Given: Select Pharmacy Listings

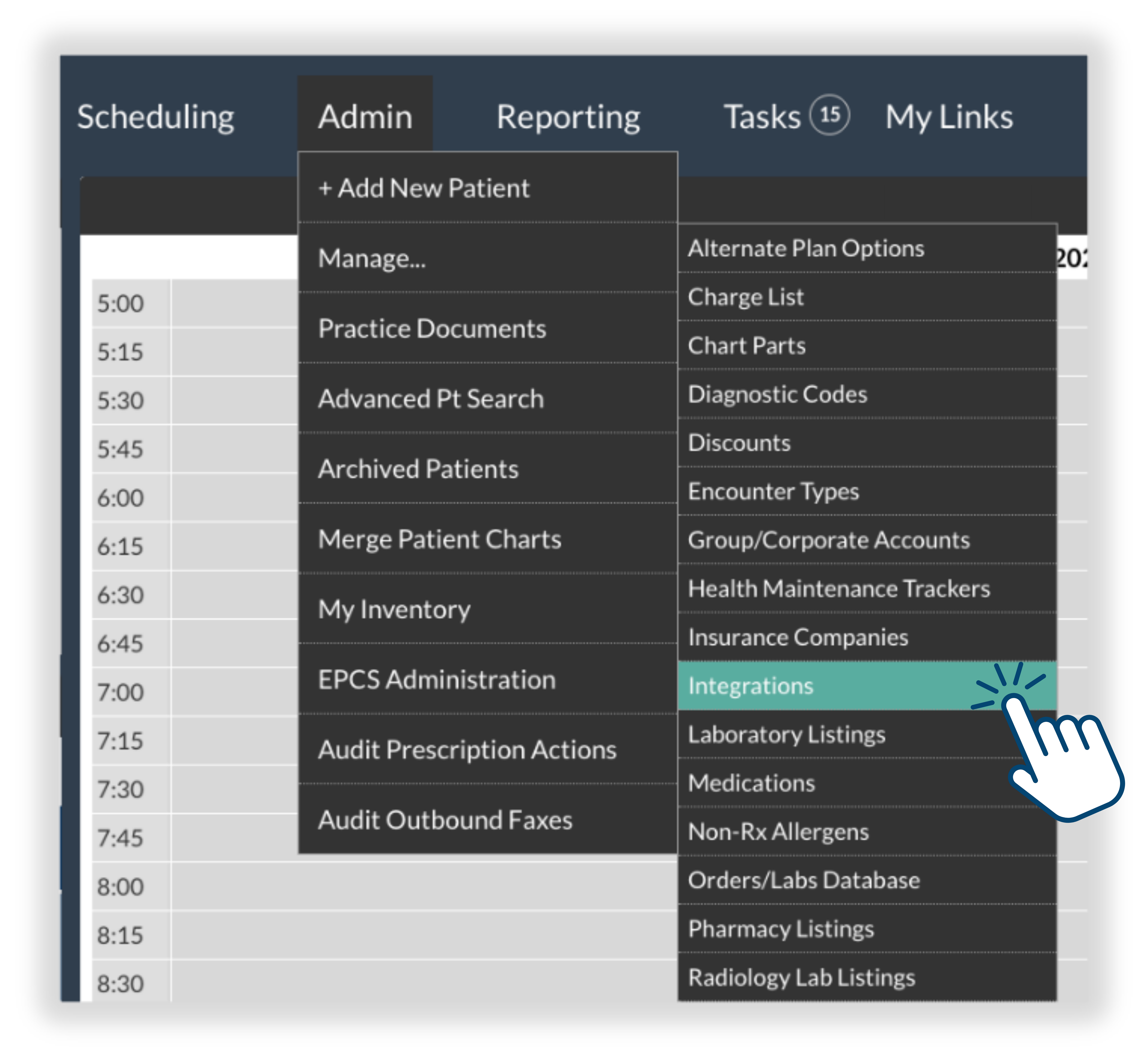Looking at the screenshot, I should pos(781,929).
